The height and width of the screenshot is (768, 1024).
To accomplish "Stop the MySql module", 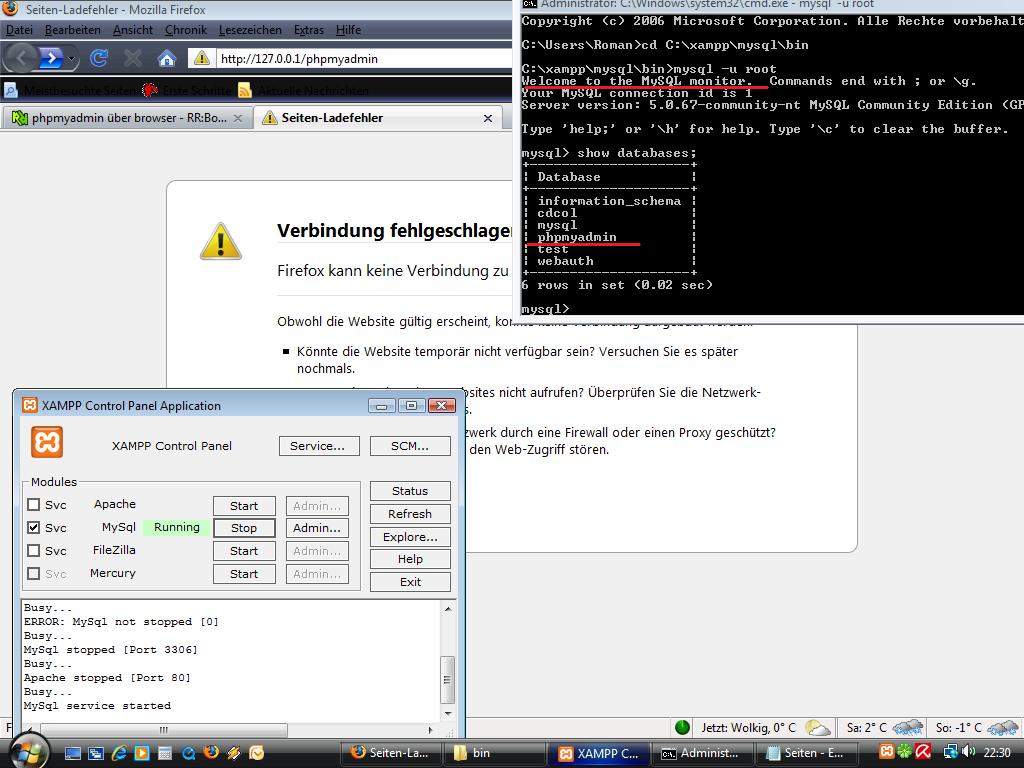I will pyautogui.click(x=244, y=528).
